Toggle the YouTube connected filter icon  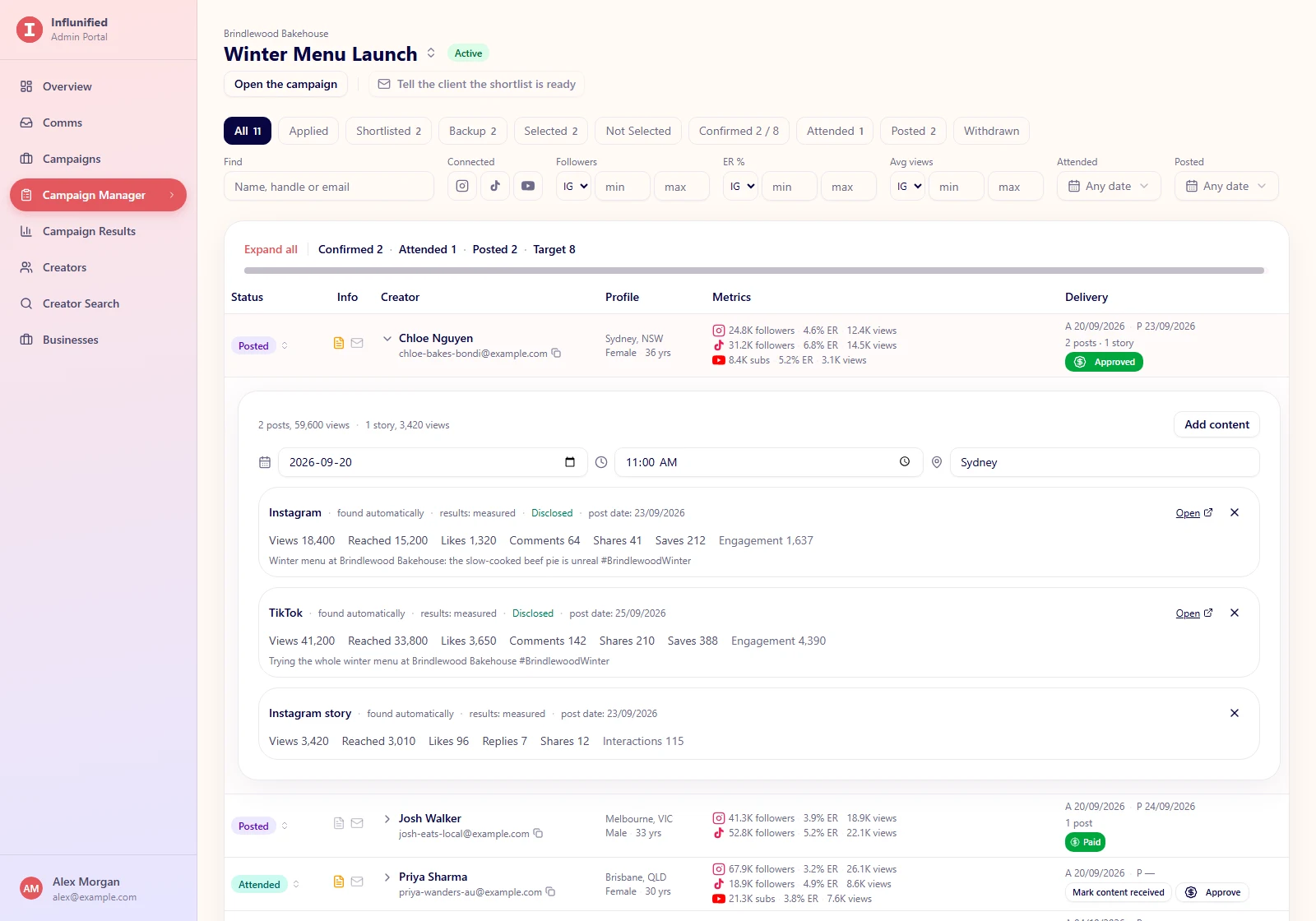click(528, 186)
